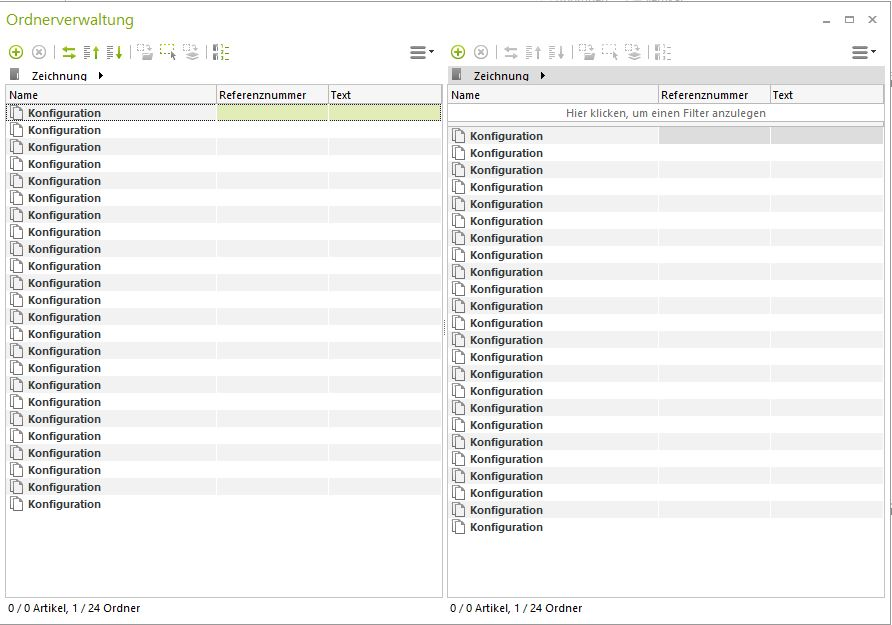Sort by Text column in left pane
The height and width of the screenshot is (625, 892).
[x=385, y=95]
